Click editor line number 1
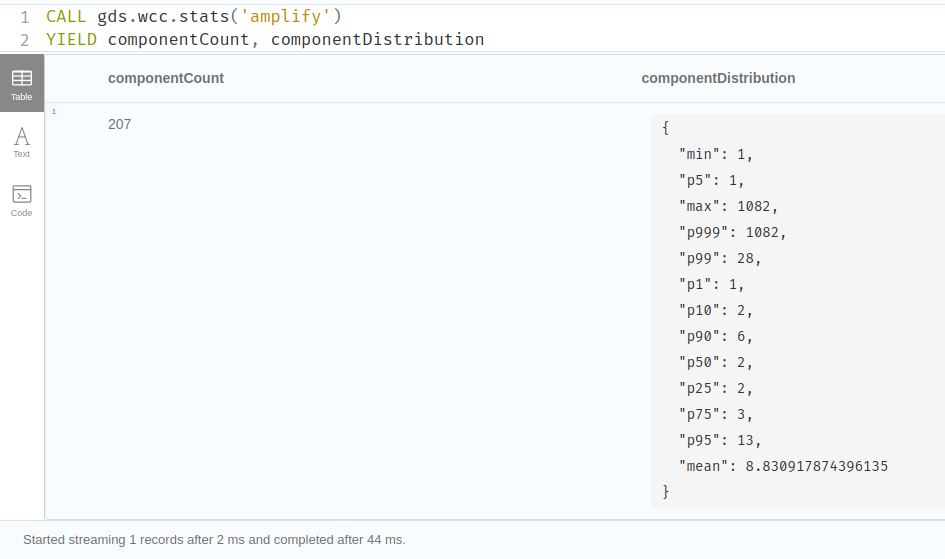 pos(24,17)
